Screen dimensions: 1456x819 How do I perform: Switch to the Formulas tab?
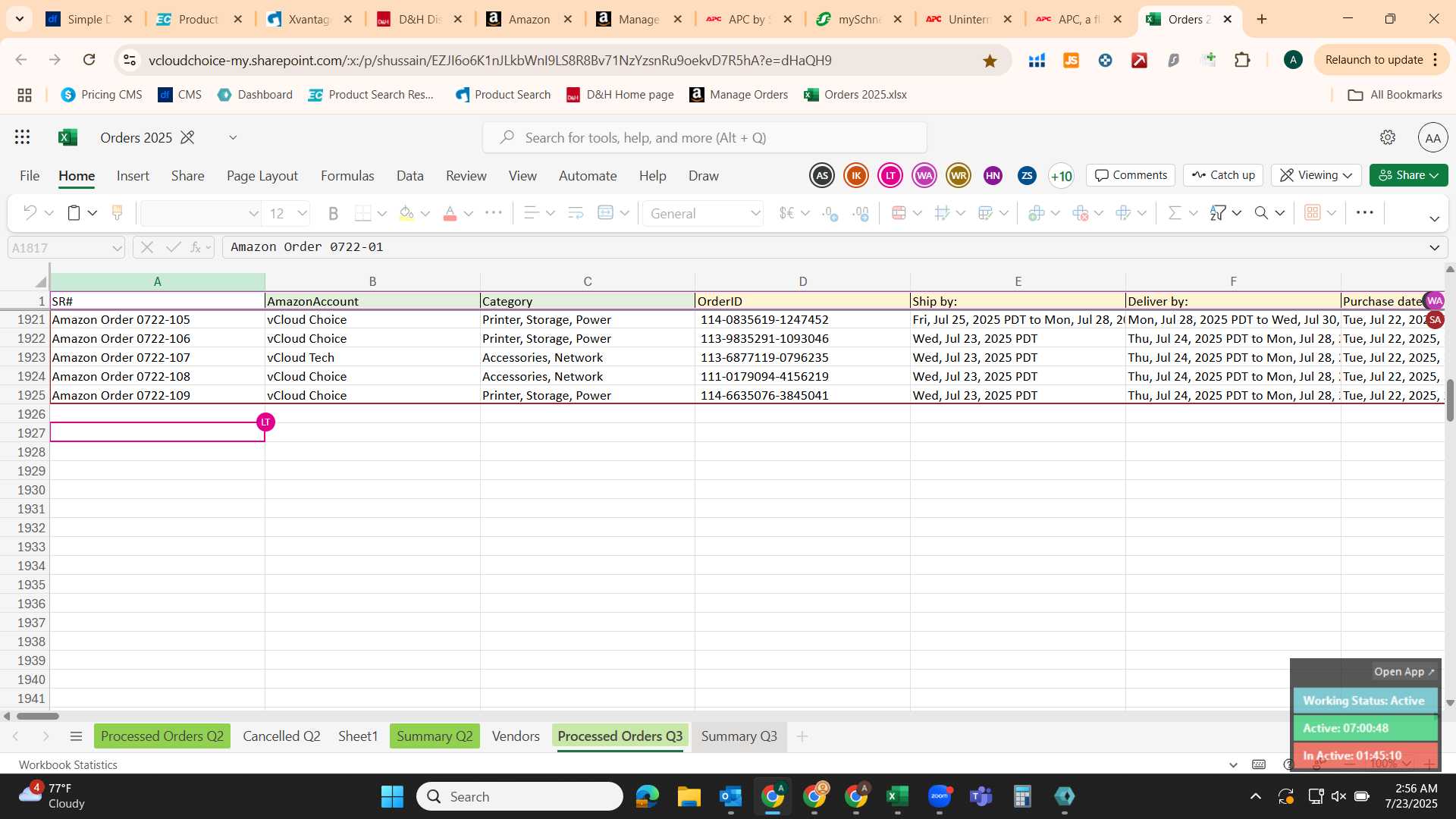tap(347, 176)
